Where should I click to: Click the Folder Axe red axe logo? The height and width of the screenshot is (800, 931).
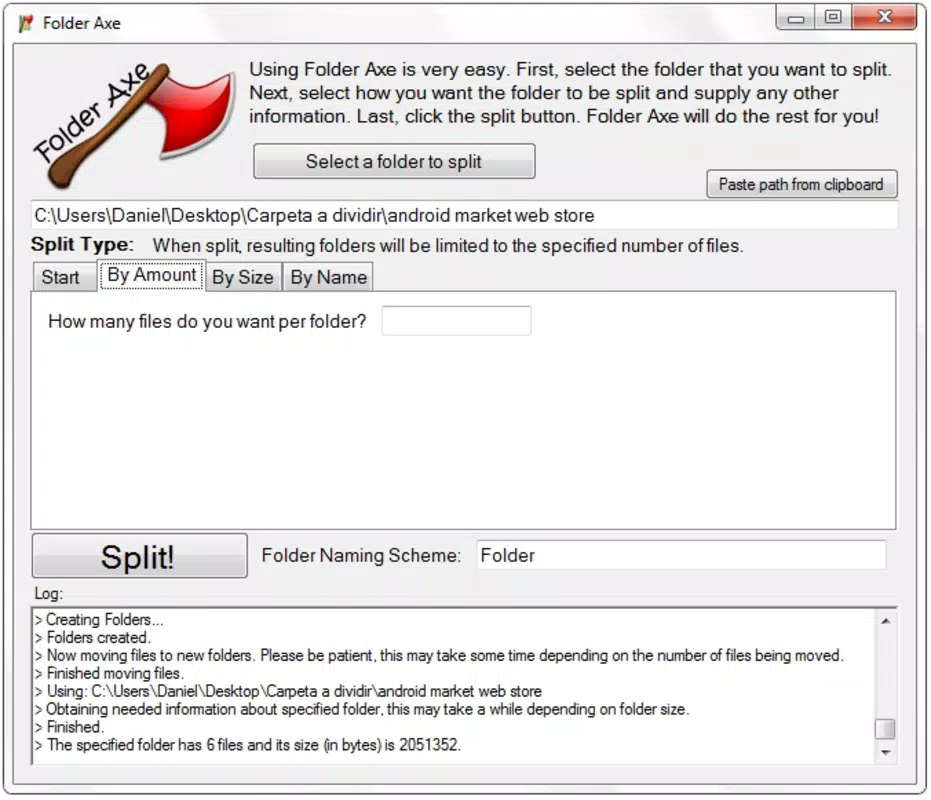[134, 125]
